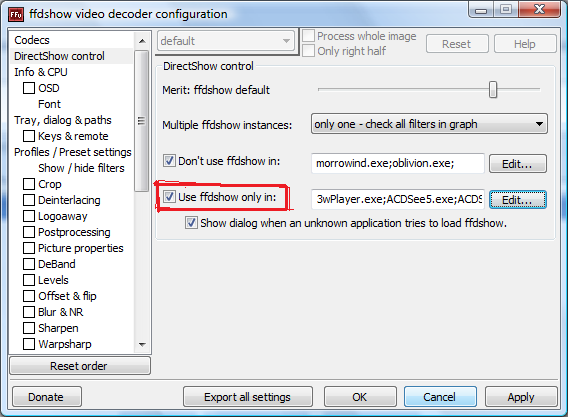Check the Picture properties box

(29, 248)
